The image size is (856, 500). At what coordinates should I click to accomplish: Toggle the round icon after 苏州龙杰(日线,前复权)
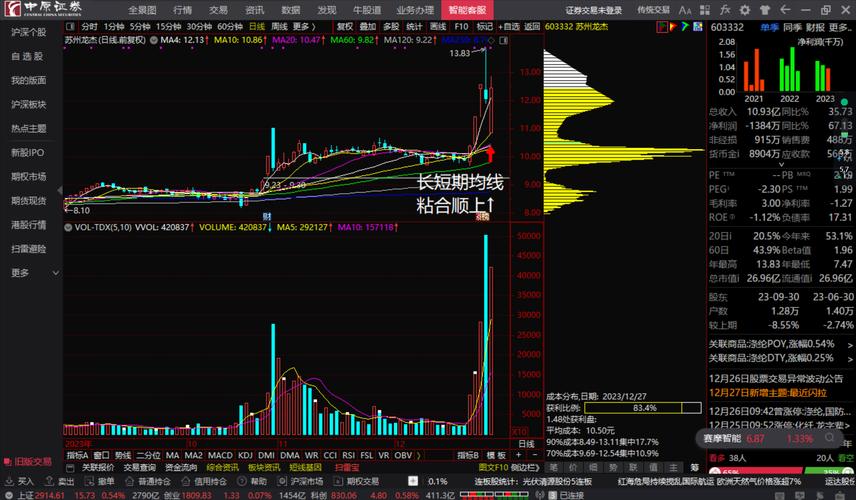[154, 40]
